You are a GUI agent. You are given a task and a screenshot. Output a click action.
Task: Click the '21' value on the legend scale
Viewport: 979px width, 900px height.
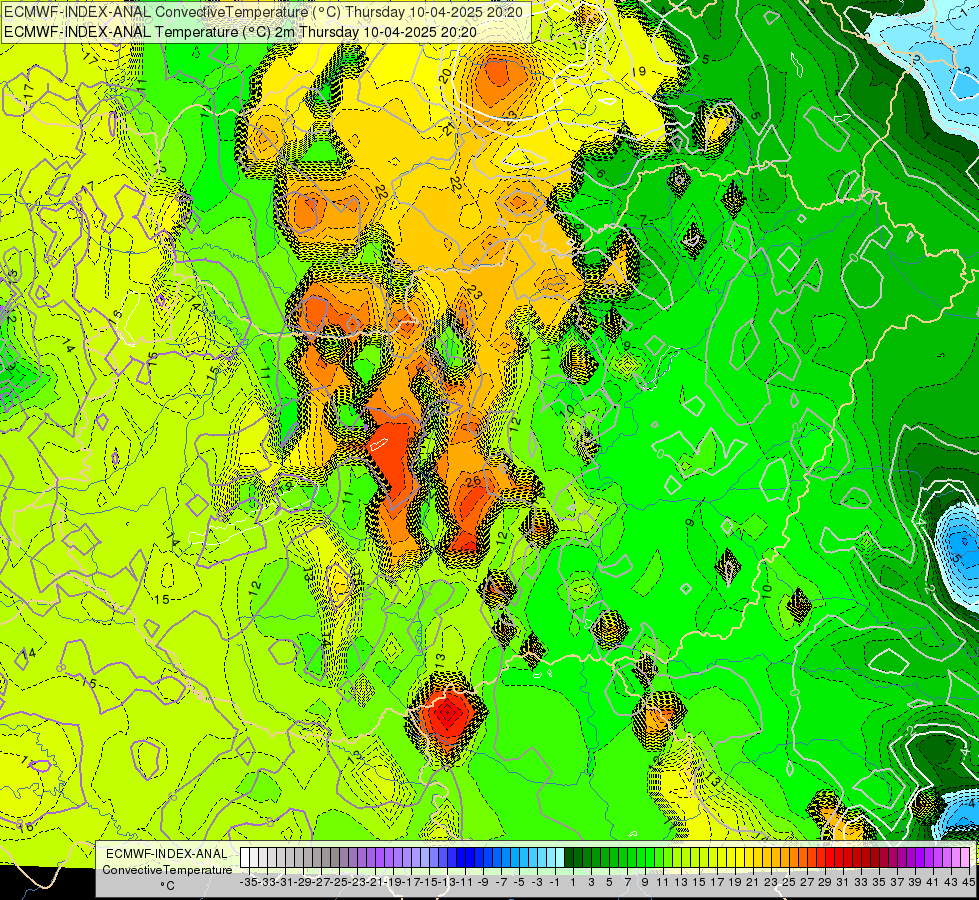(x=753, y=882)
